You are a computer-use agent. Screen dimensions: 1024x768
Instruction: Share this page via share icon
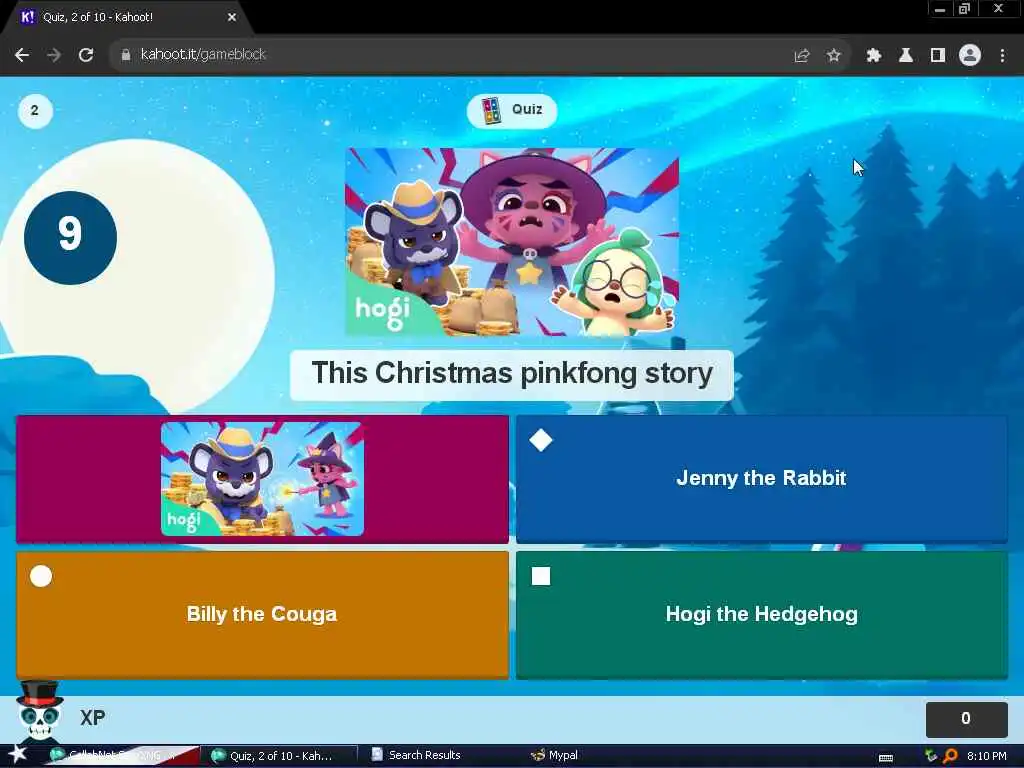tap(802, 56)
